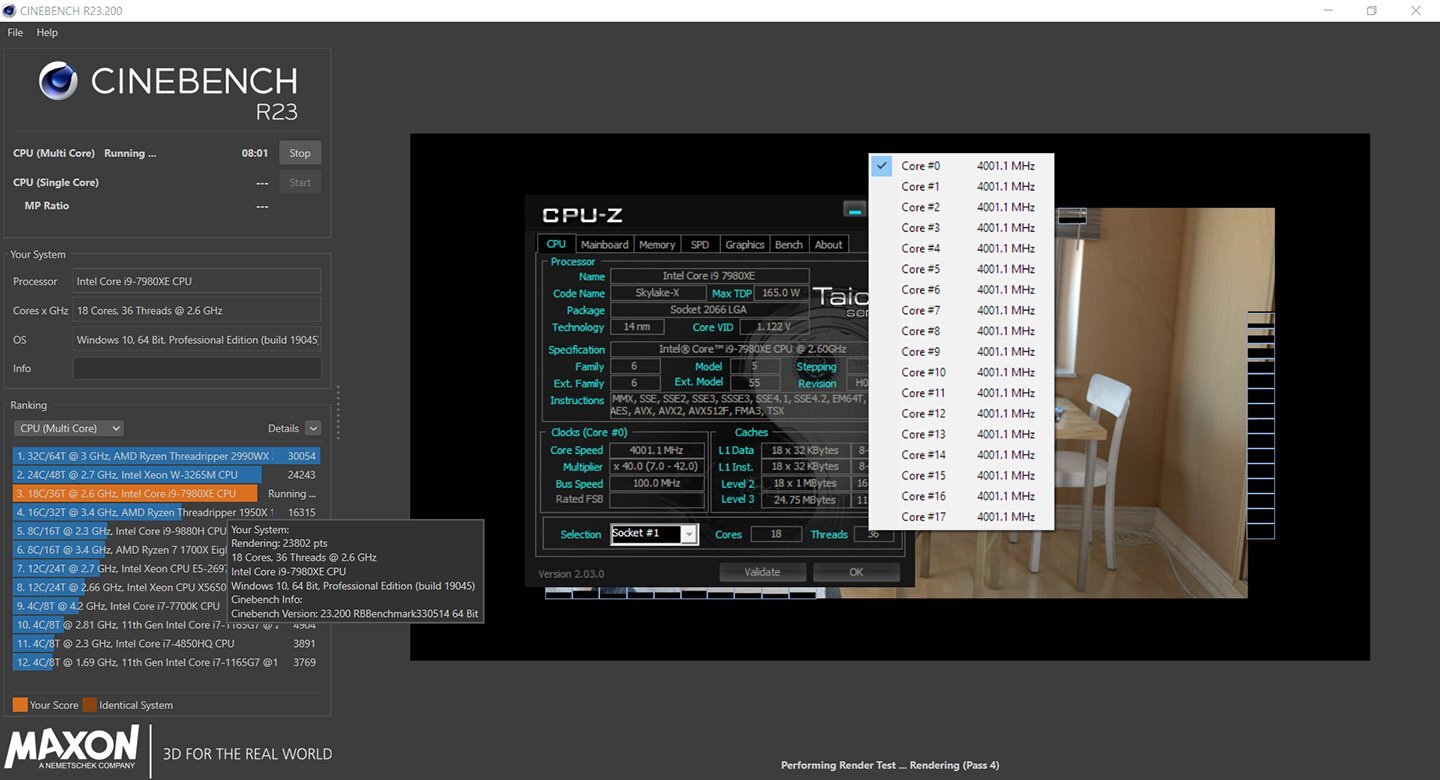Image resolution: width=1440 pixels, height=780 pixels.
Task: Select Core #5 in the core list
Action: click(961, 269)
